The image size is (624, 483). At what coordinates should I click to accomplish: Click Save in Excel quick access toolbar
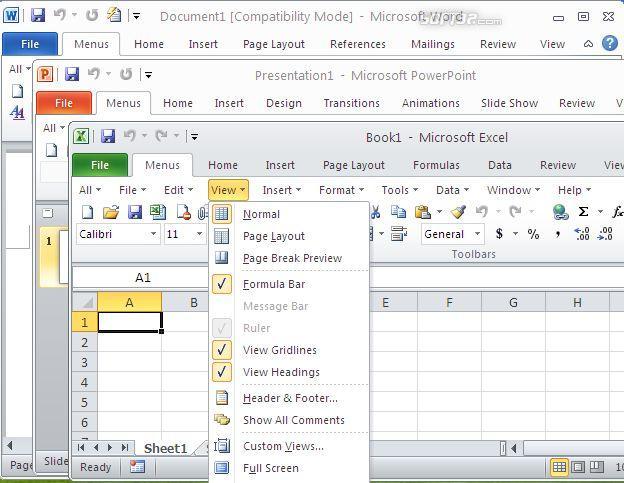108,136
